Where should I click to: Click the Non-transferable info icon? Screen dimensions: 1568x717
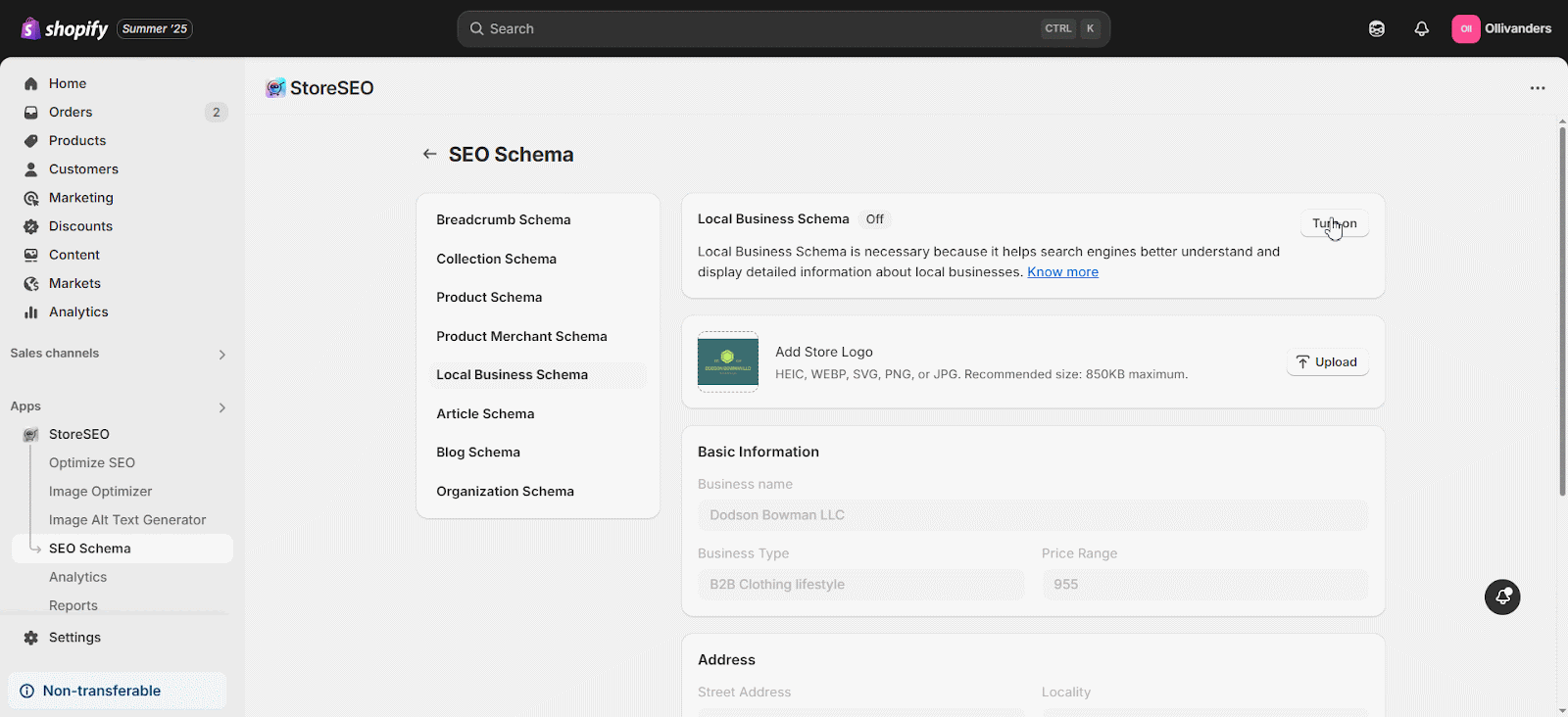27,691
